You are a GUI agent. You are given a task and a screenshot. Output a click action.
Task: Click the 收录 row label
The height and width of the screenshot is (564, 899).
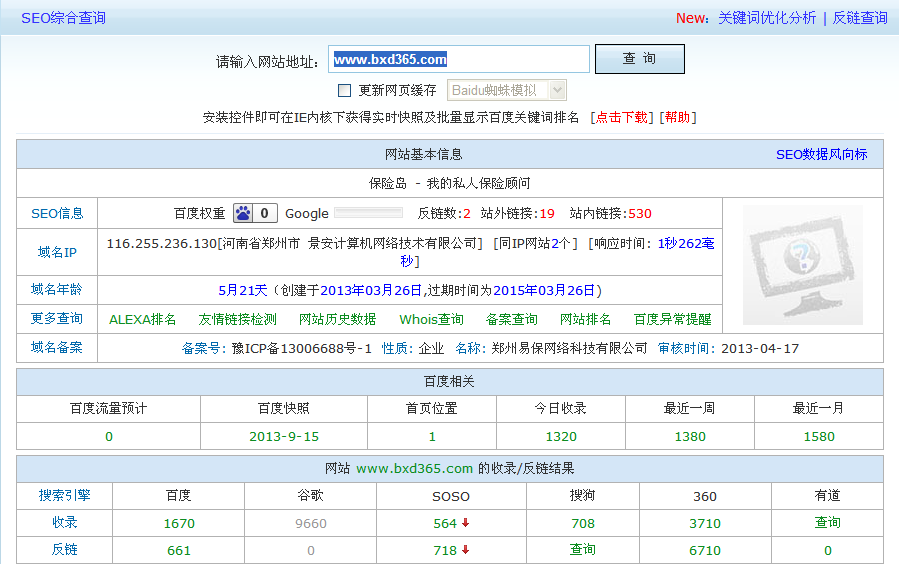[x=65, y=522]
